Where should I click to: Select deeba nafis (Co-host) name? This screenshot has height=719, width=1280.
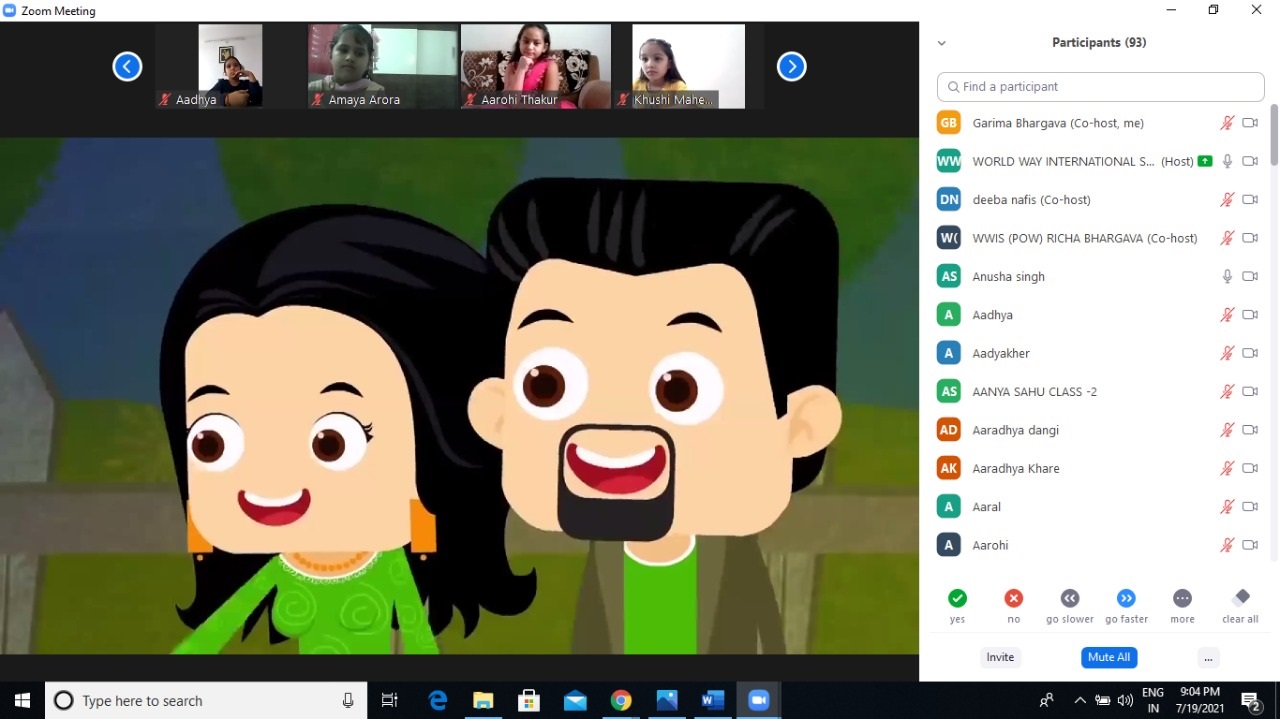tap(1031, 200)
